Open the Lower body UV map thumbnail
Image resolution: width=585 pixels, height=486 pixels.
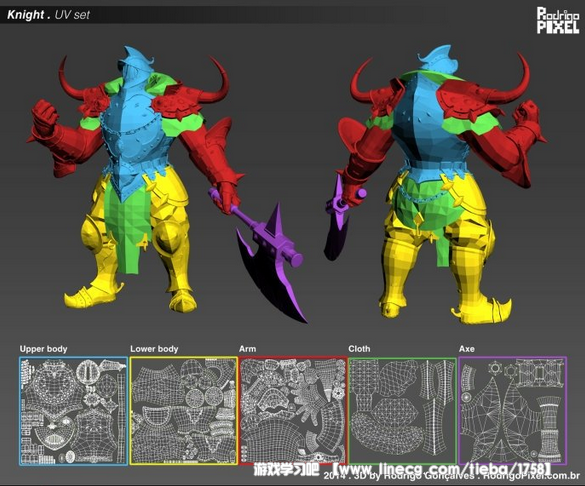pyautogui.click(x=184, y=411)
